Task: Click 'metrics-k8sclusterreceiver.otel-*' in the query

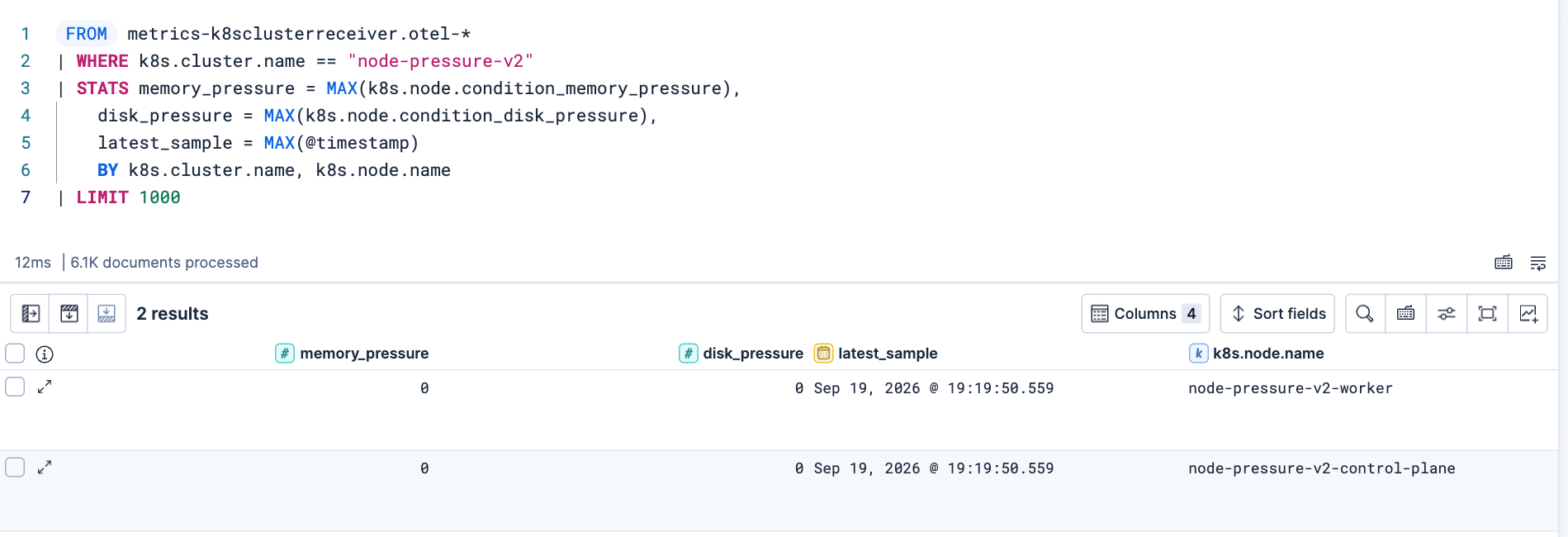Action: (x=299, y=34)
